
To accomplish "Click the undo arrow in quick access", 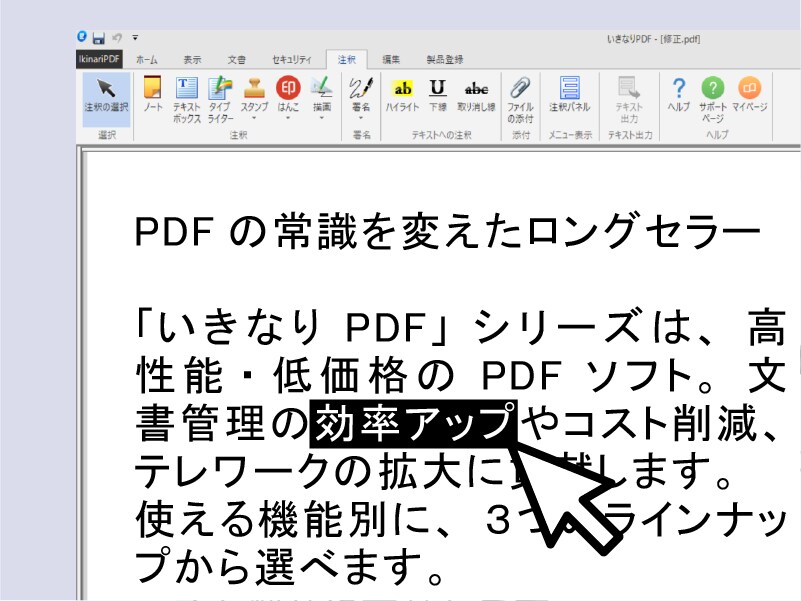I will click(117, 38).
